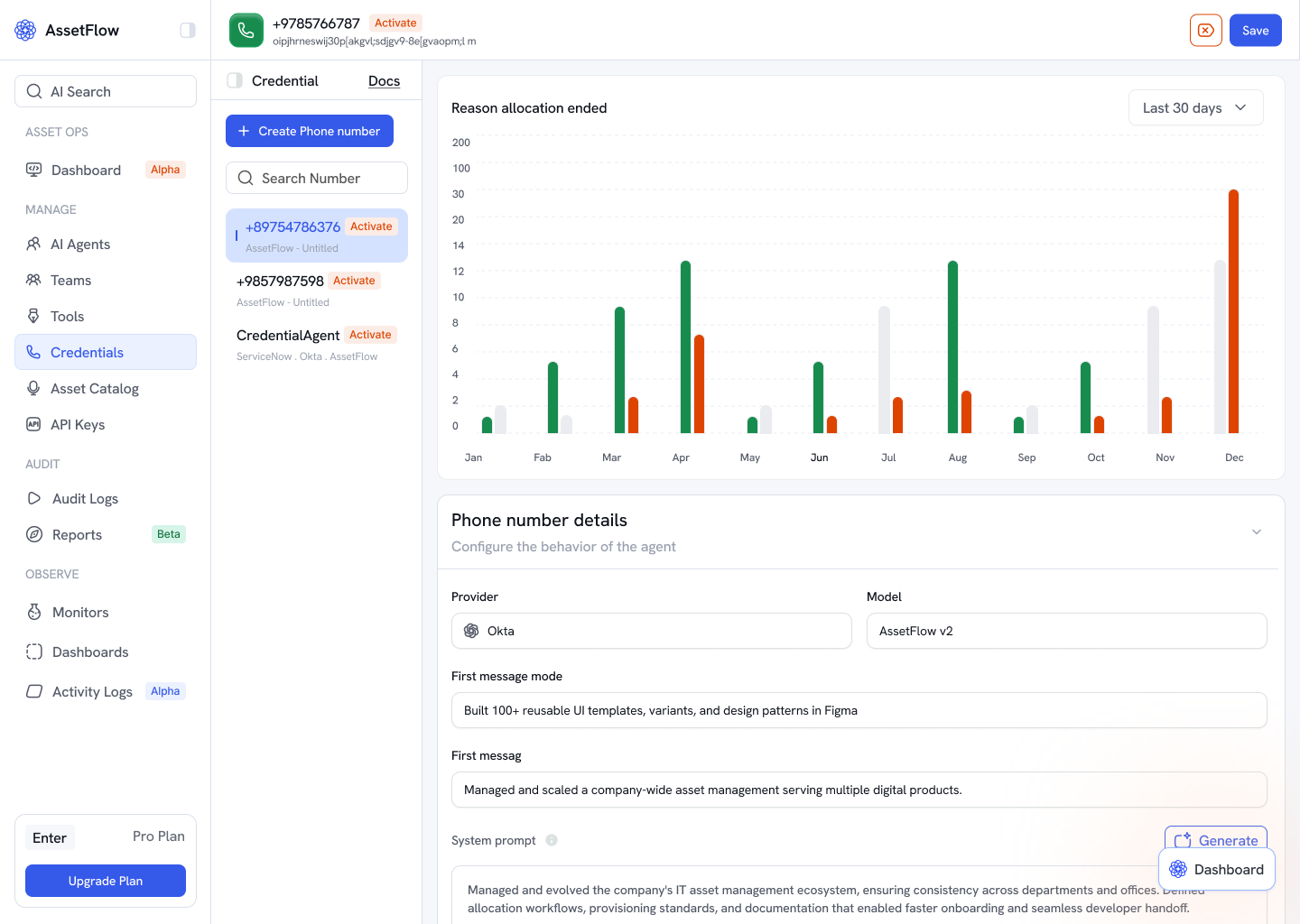This screenshot has height=924, width=1300.
Task: Click the Save button
Action: click(1256, 30)
